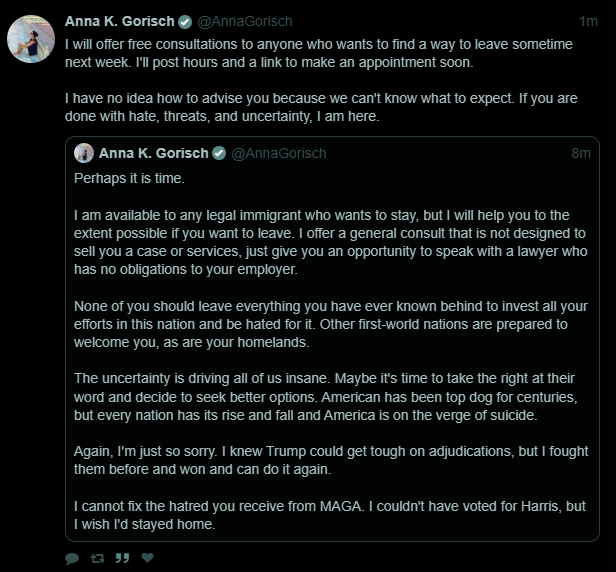Open Anna K. Gorisch's profile from the main post name
This screenshot has width=616, height=572.
pos(119,21)
